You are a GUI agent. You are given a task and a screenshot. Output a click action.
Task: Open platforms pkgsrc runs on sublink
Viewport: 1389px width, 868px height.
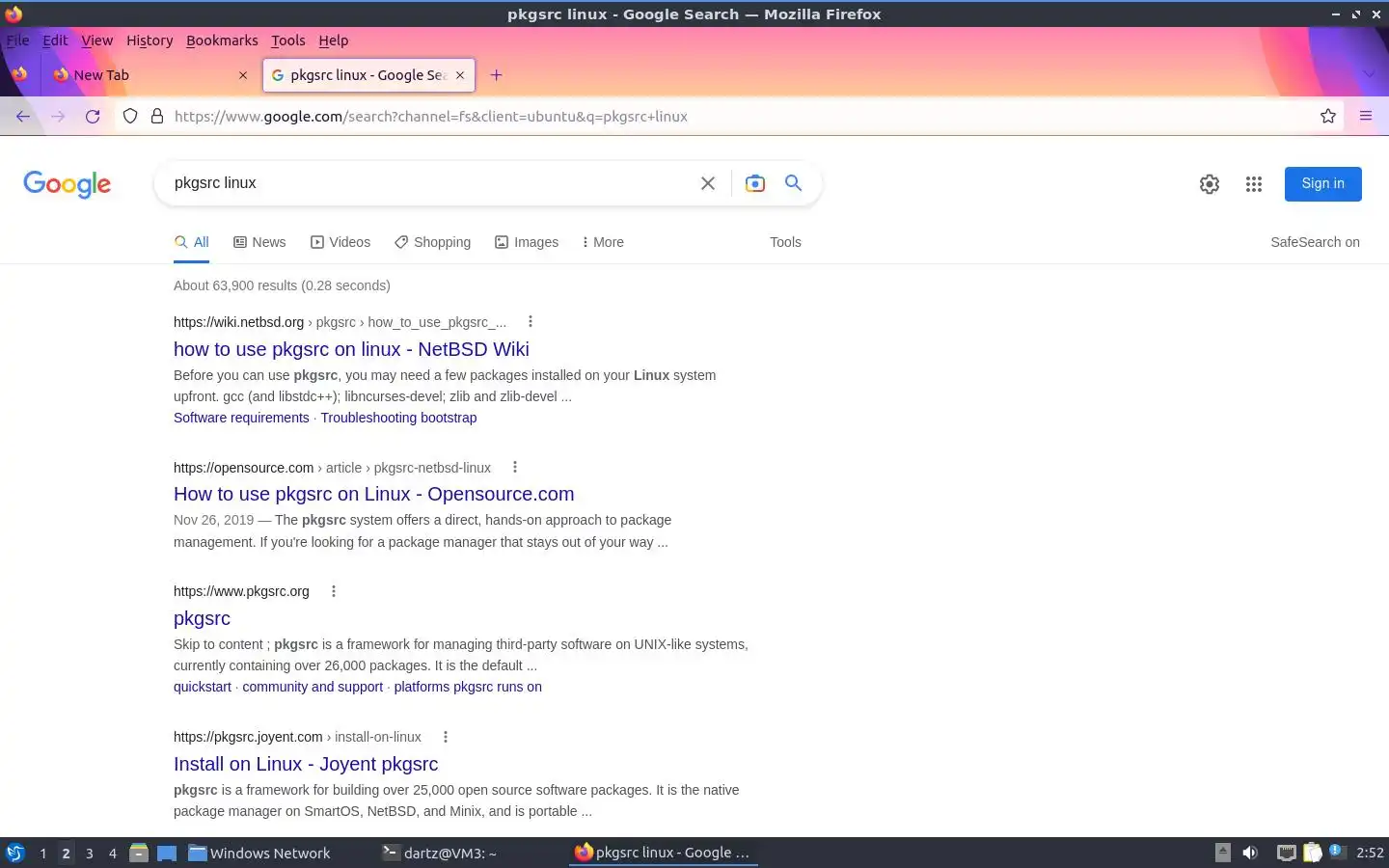click(x=468, y=687)
